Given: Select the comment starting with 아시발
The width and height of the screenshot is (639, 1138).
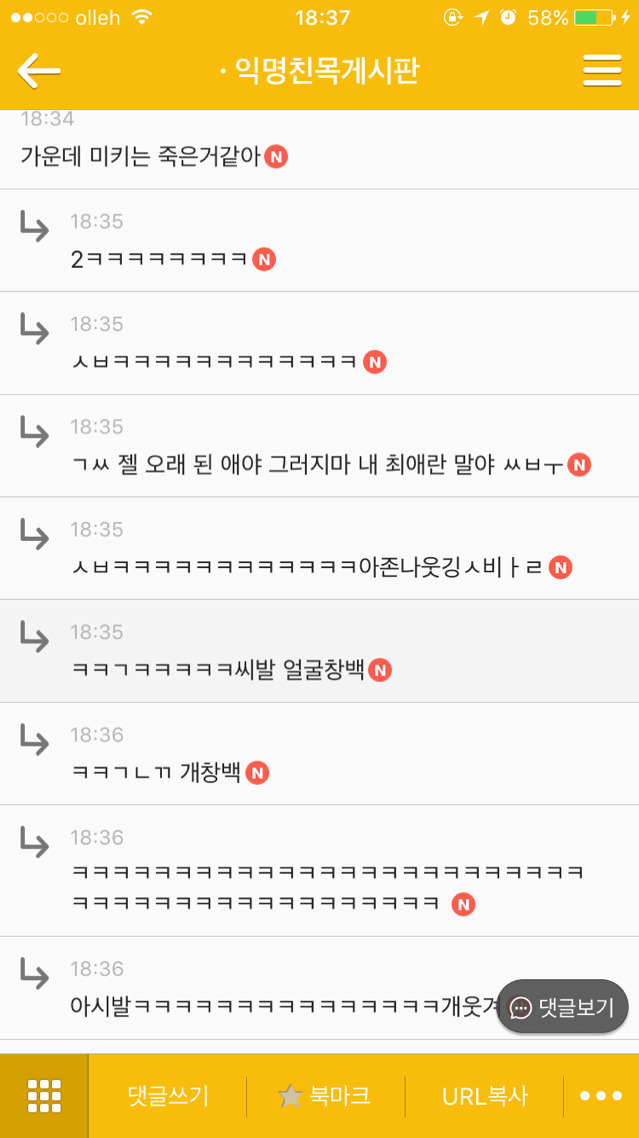Looking at the screenshot, I should pyautogui.click(x=320, y=988).
